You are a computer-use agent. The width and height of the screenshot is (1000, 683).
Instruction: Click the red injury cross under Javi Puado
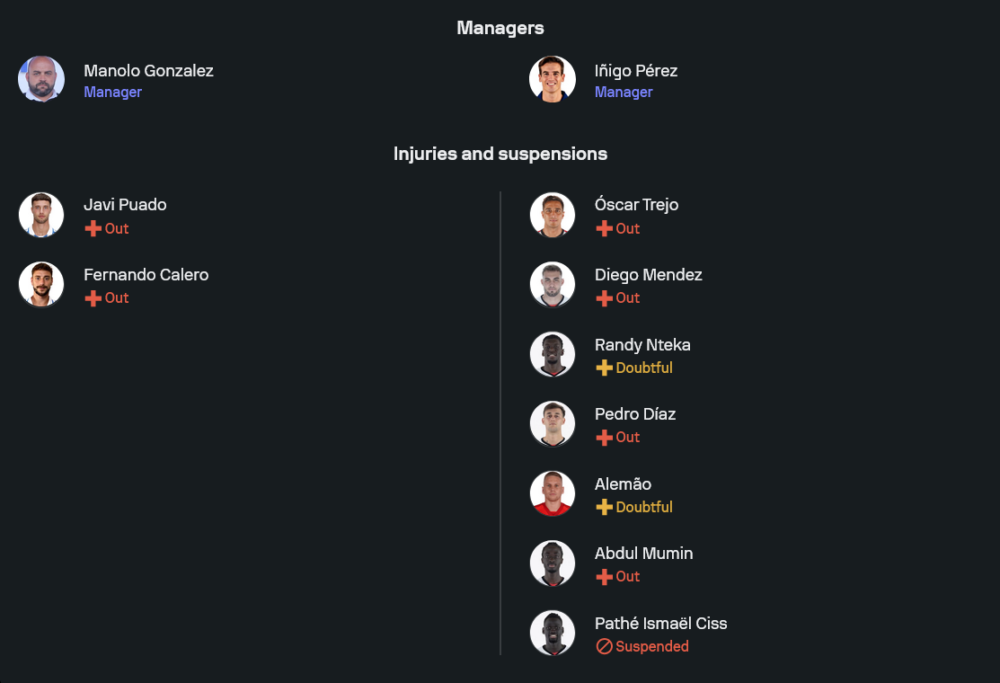pyautogui.click(x=93, y=229)
